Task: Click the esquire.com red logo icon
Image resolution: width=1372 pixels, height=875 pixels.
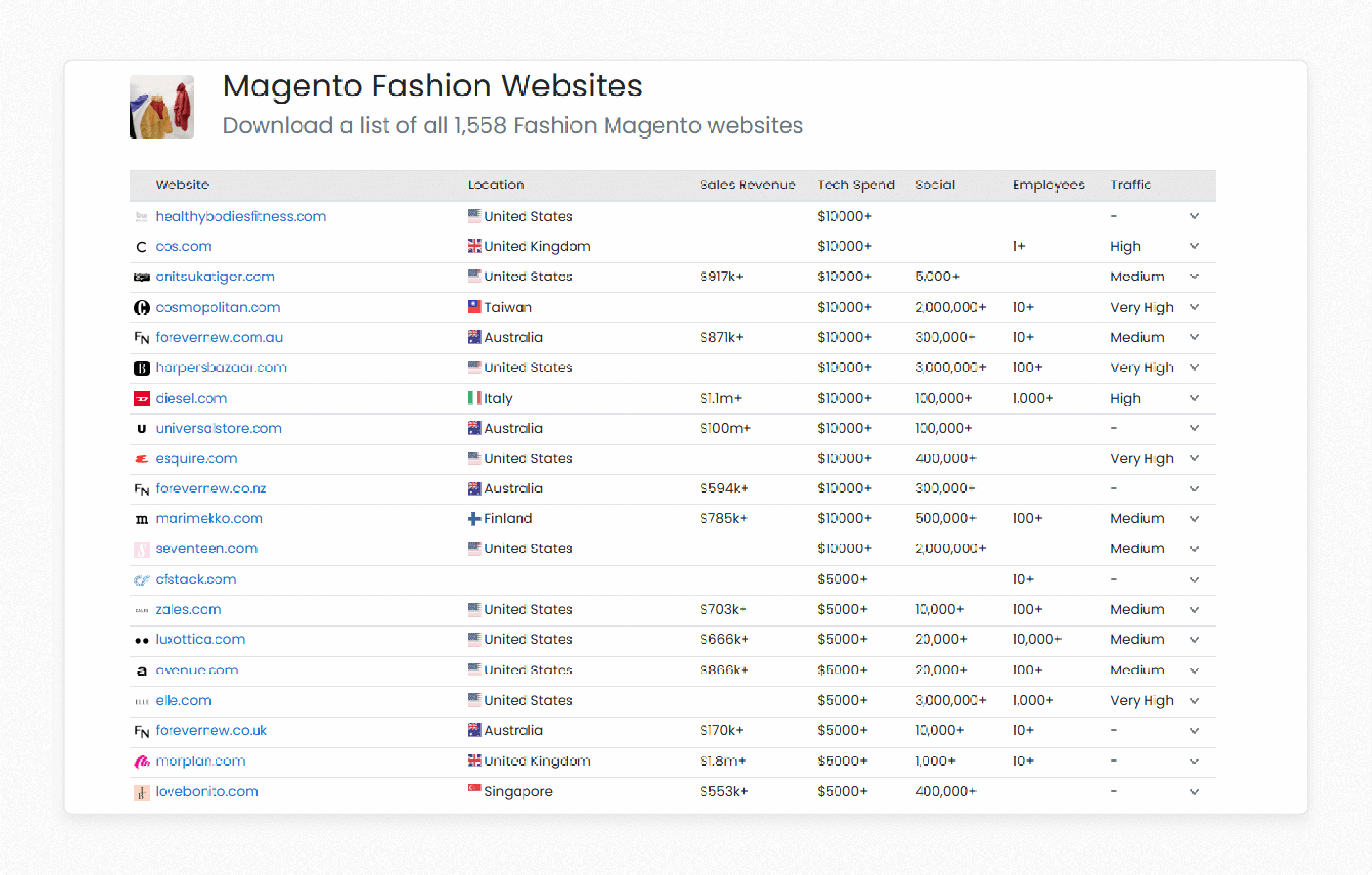Action: tap(142, 459)
